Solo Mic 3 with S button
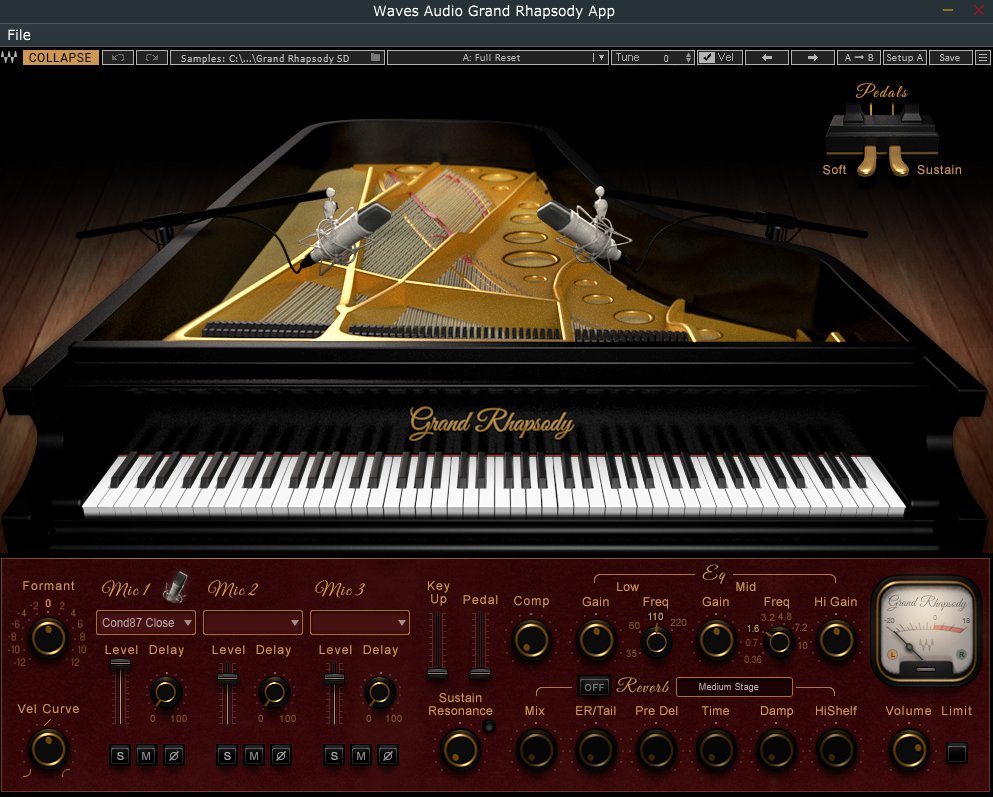The image size is (993, 797). click(x=334, y=755)
